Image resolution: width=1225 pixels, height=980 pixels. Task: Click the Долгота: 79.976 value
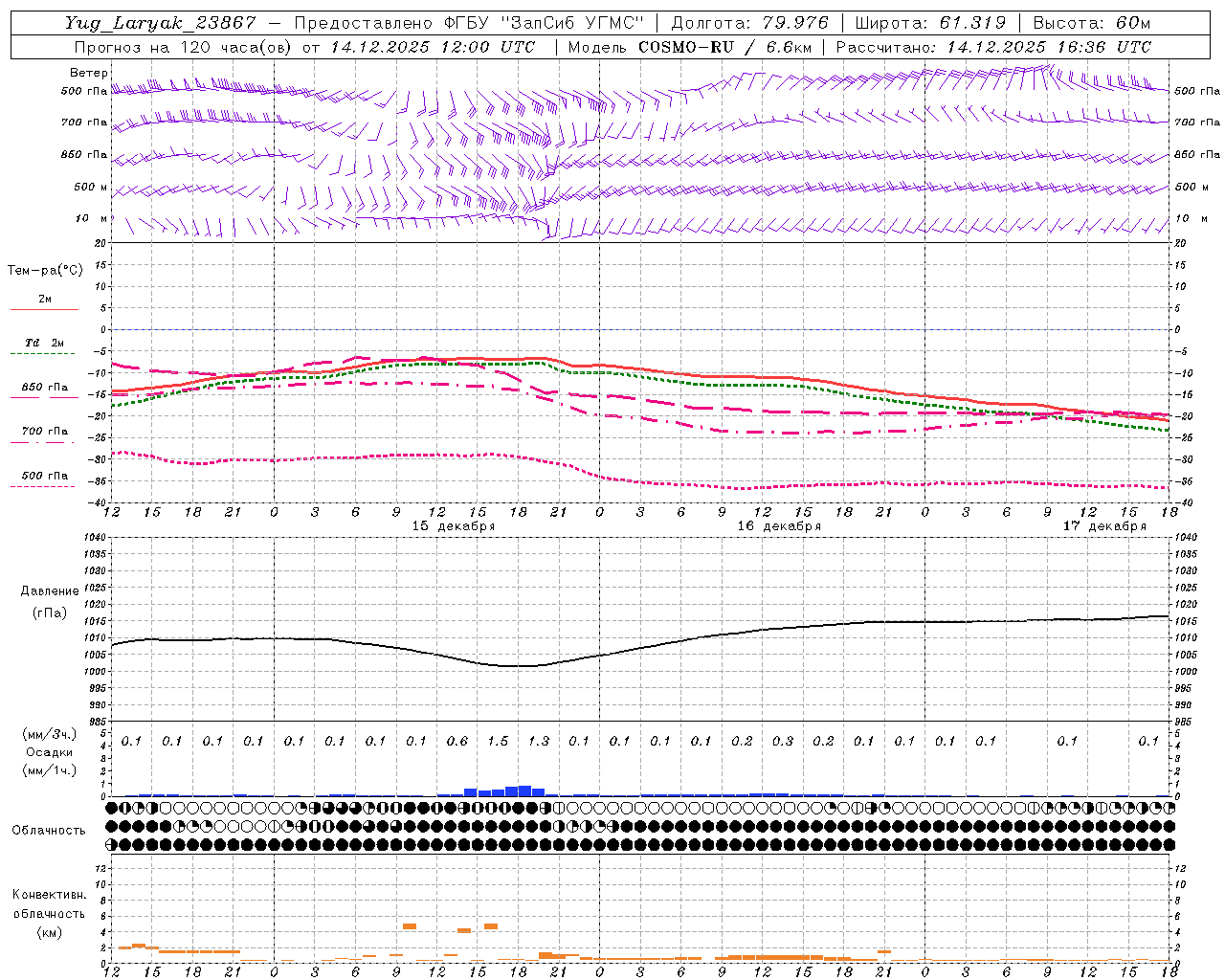click(749, 23)
